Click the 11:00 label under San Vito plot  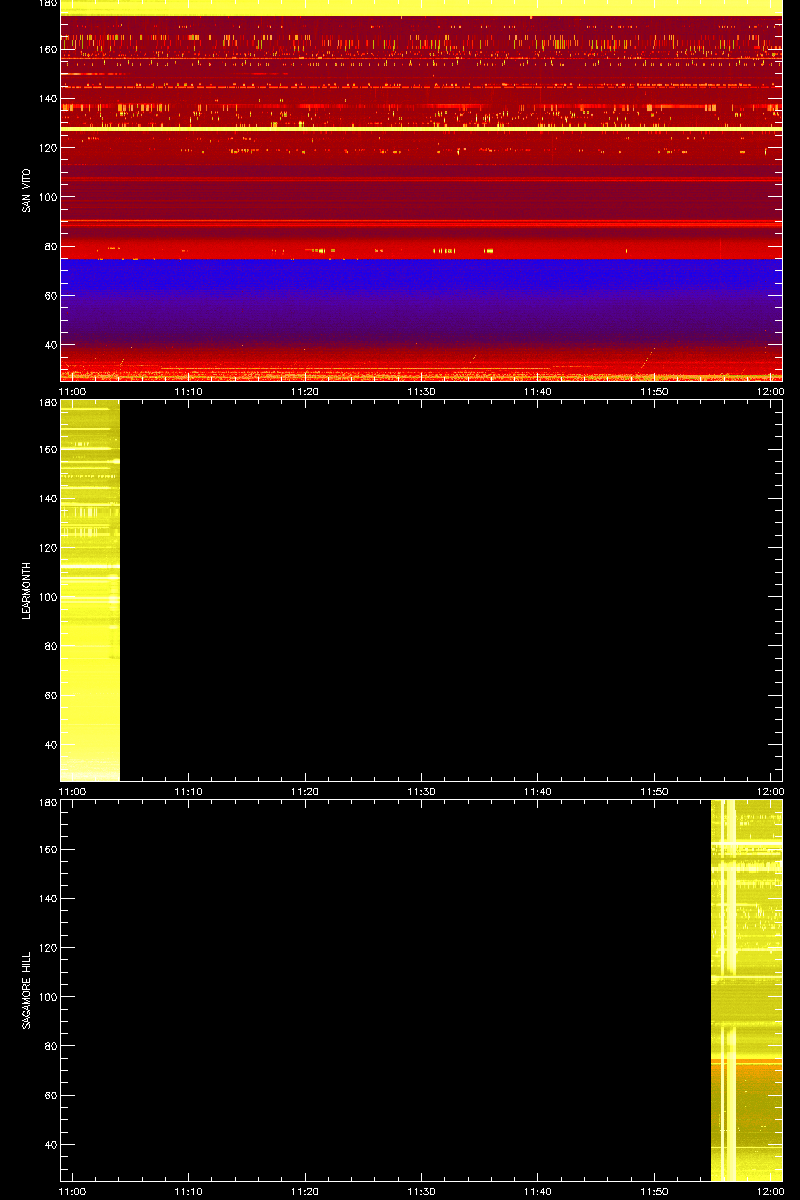[x=74, y=391]
